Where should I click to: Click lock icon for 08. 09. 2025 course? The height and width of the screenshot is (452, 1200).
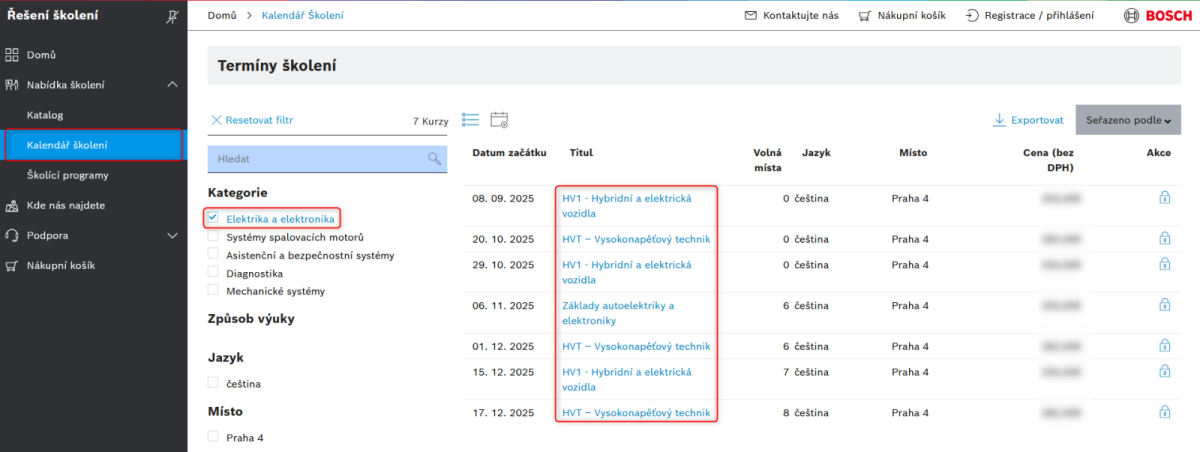pyautogui.click(x=1164, y=198)
